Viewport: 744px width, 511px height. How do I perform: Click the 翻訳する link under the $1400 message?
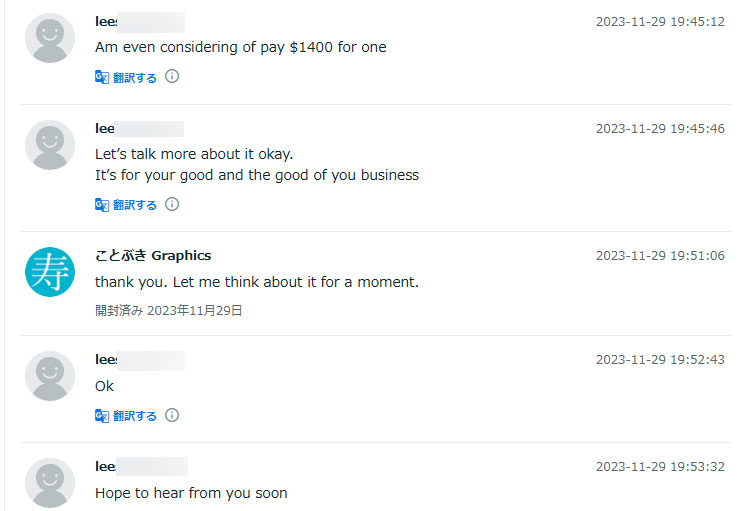(x=135, y=77)
